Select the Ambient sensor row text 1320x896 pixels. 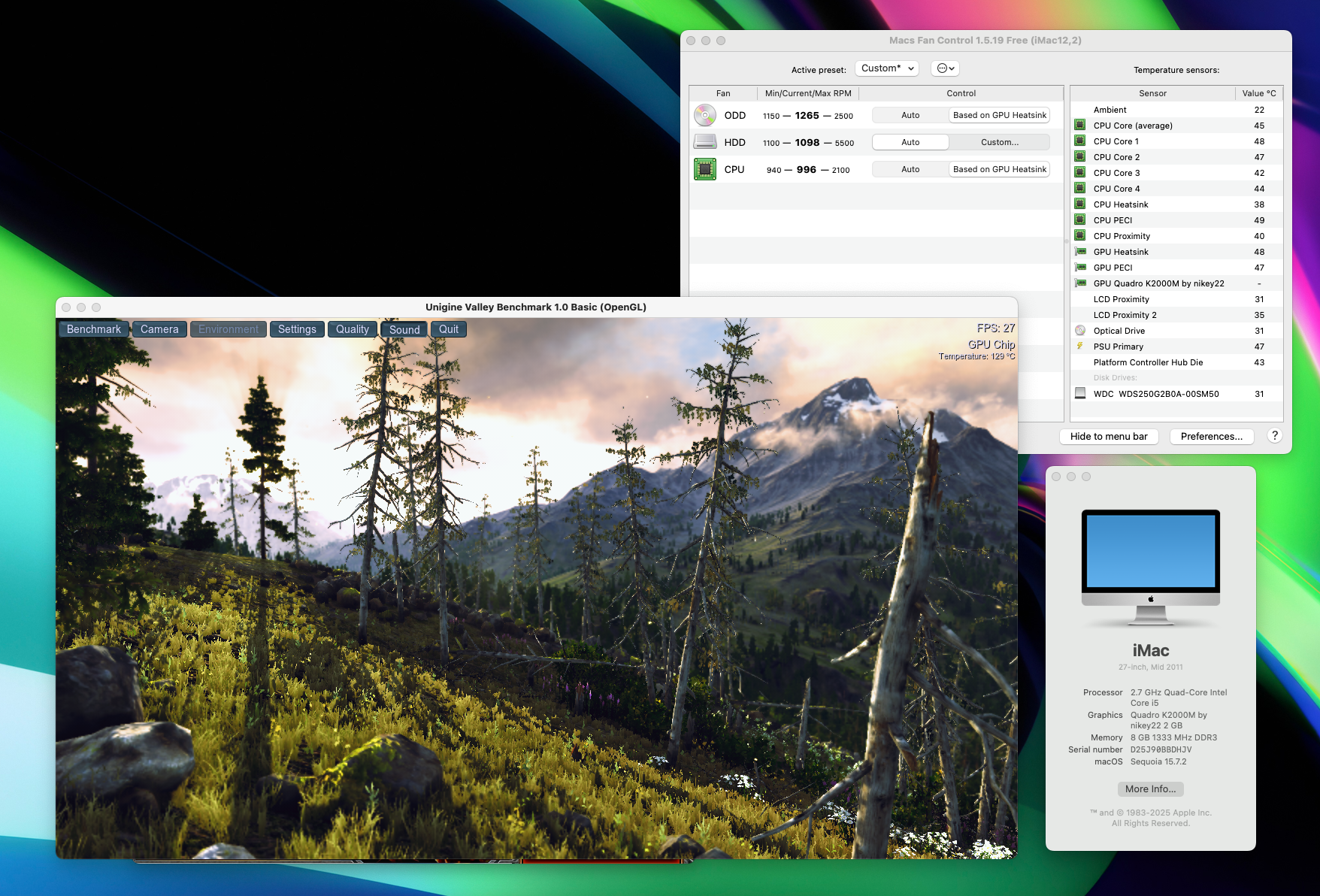tap(1110, 110)
